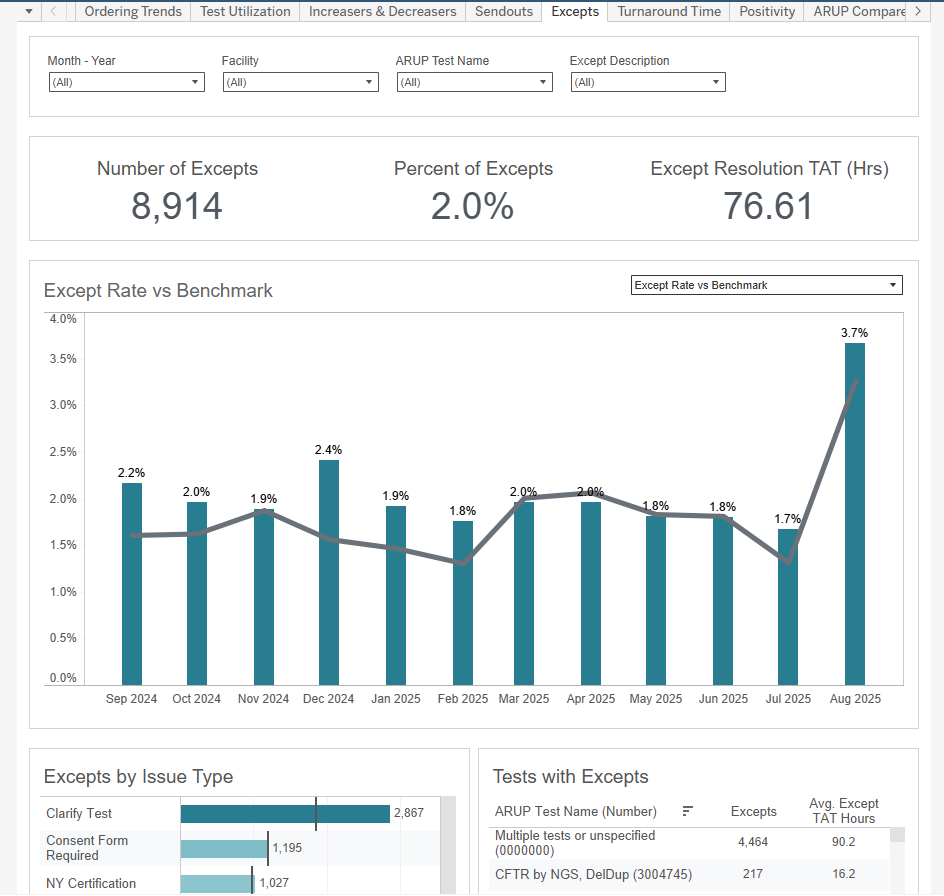Select the Aug 2025 bar in chart
The image size is (944, 896).
click(855, 513)
